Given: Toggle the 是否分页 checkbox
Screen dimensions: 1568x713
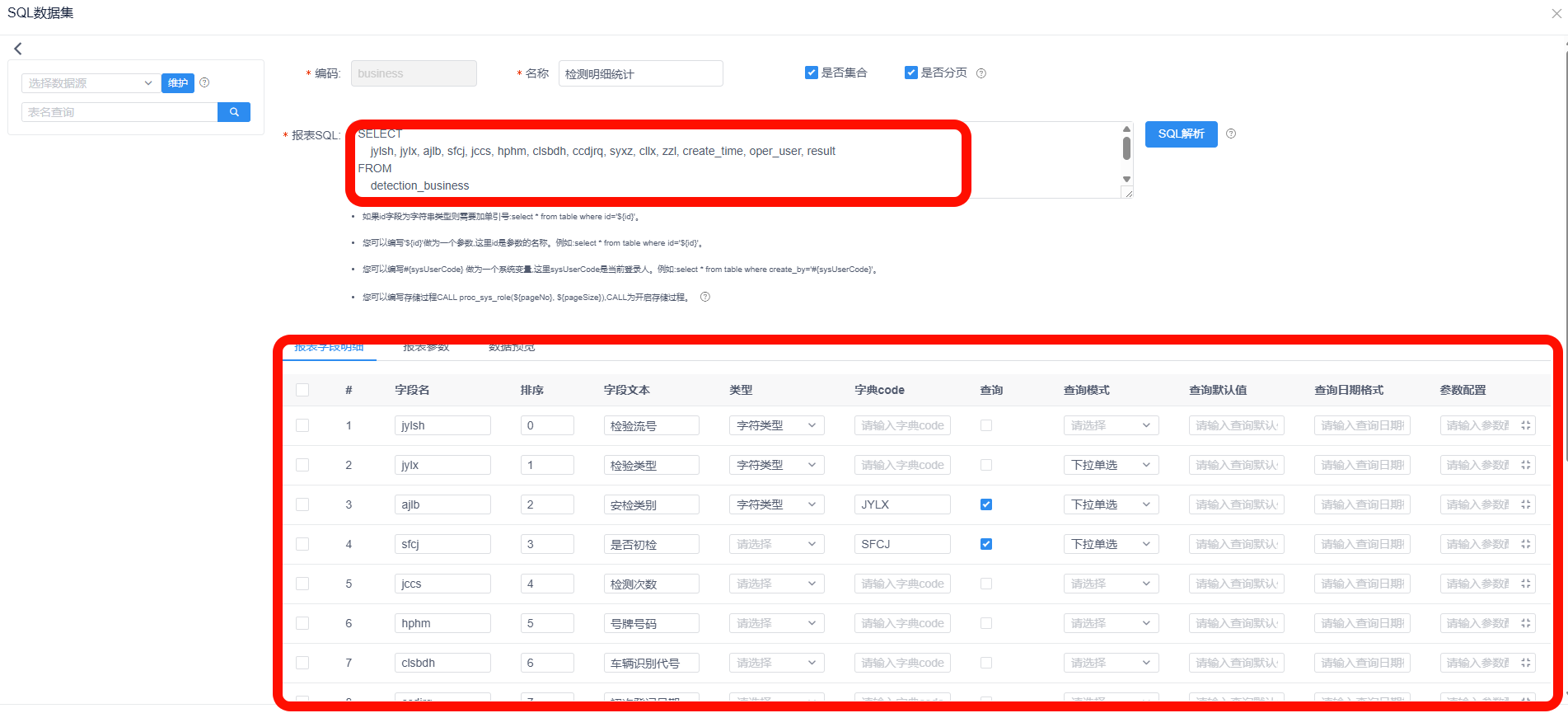Looking at the screenshot, I should (910, 73).
